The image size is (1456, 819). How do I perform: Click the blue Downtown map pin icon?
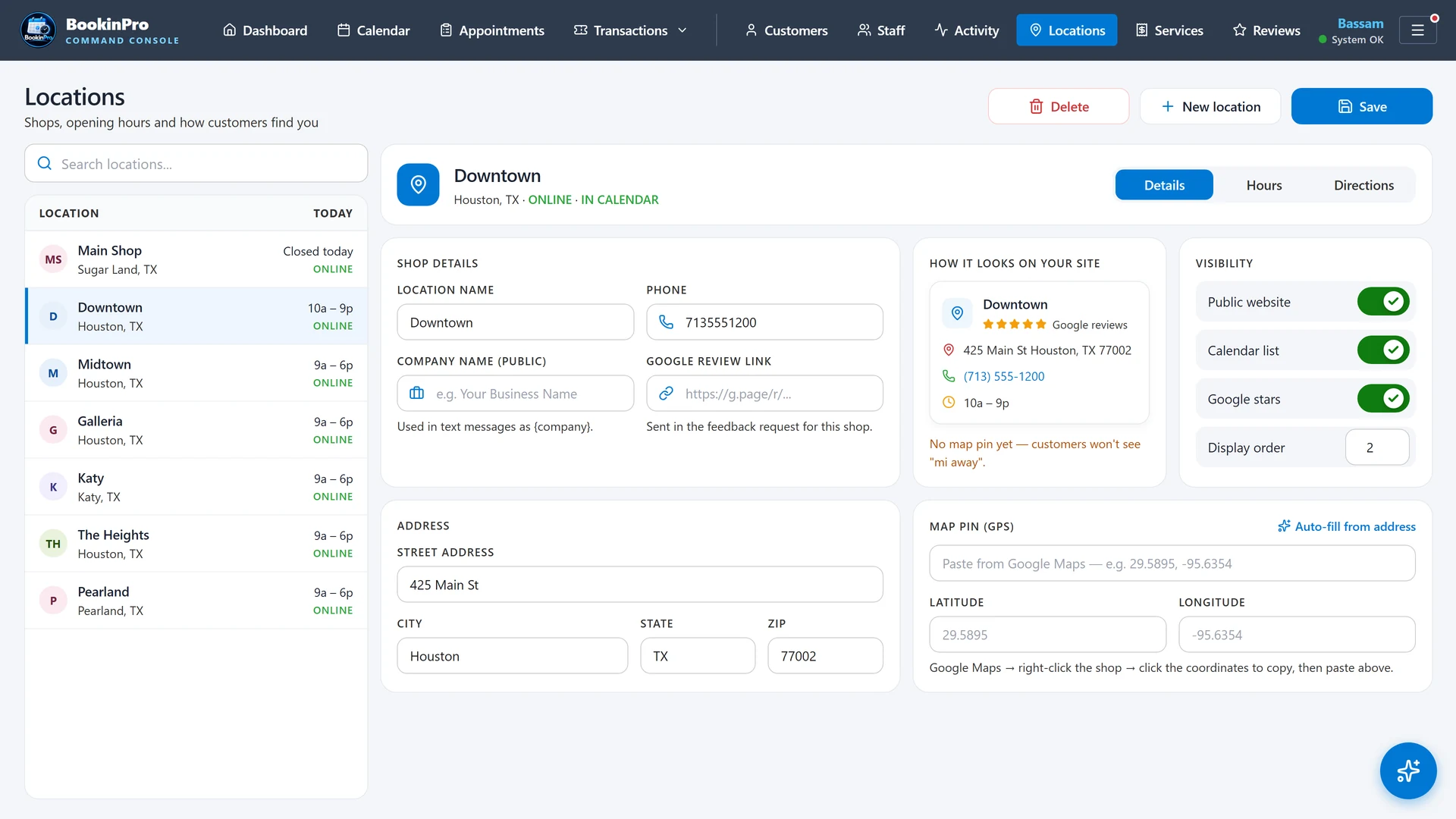coord(418,184)
